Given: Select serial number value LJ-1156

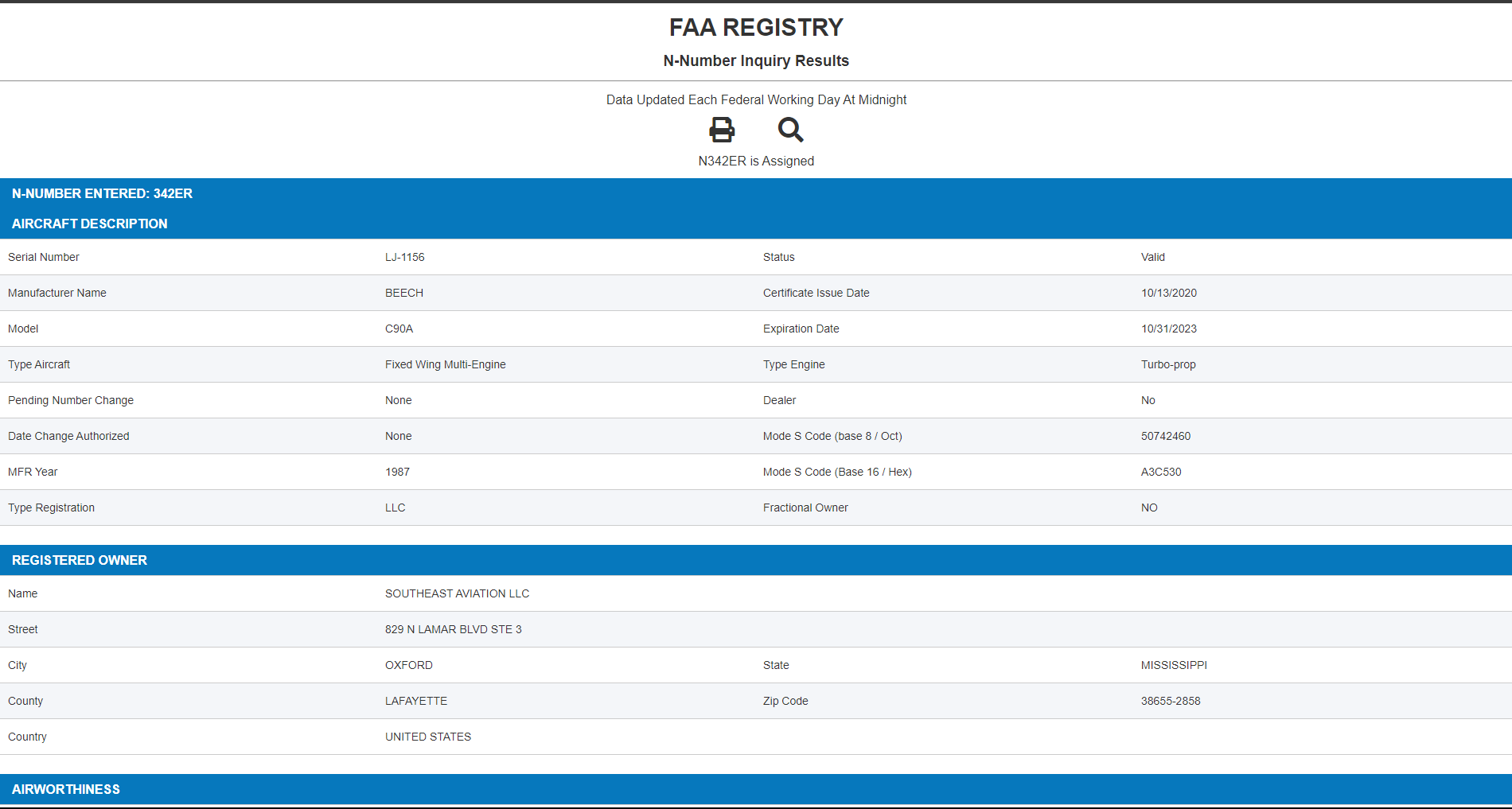Looking at the screenshot, I should 405,257.
